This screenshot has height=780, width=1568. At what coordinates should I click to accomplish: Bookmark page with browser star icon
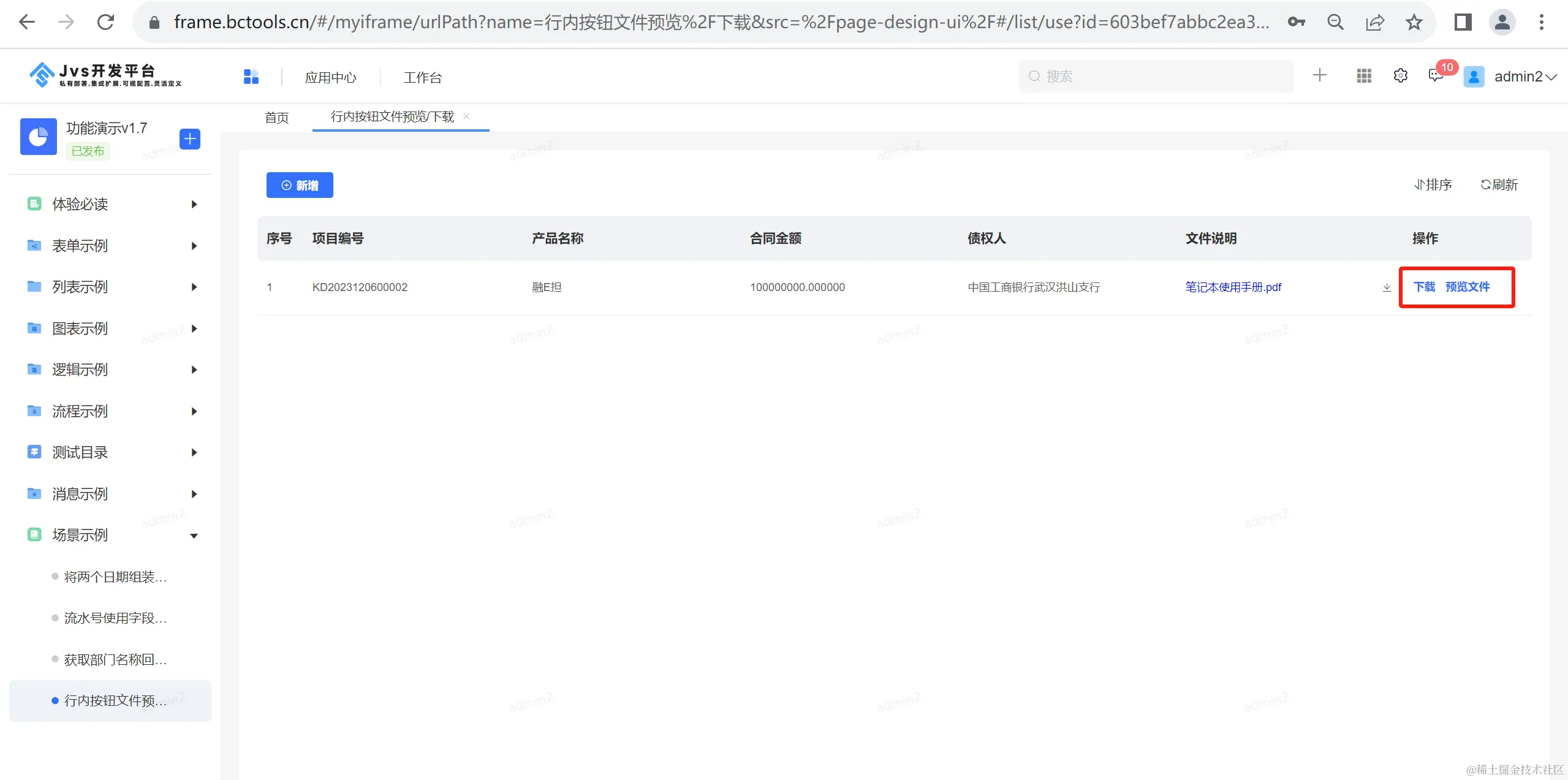[1414, 23]
